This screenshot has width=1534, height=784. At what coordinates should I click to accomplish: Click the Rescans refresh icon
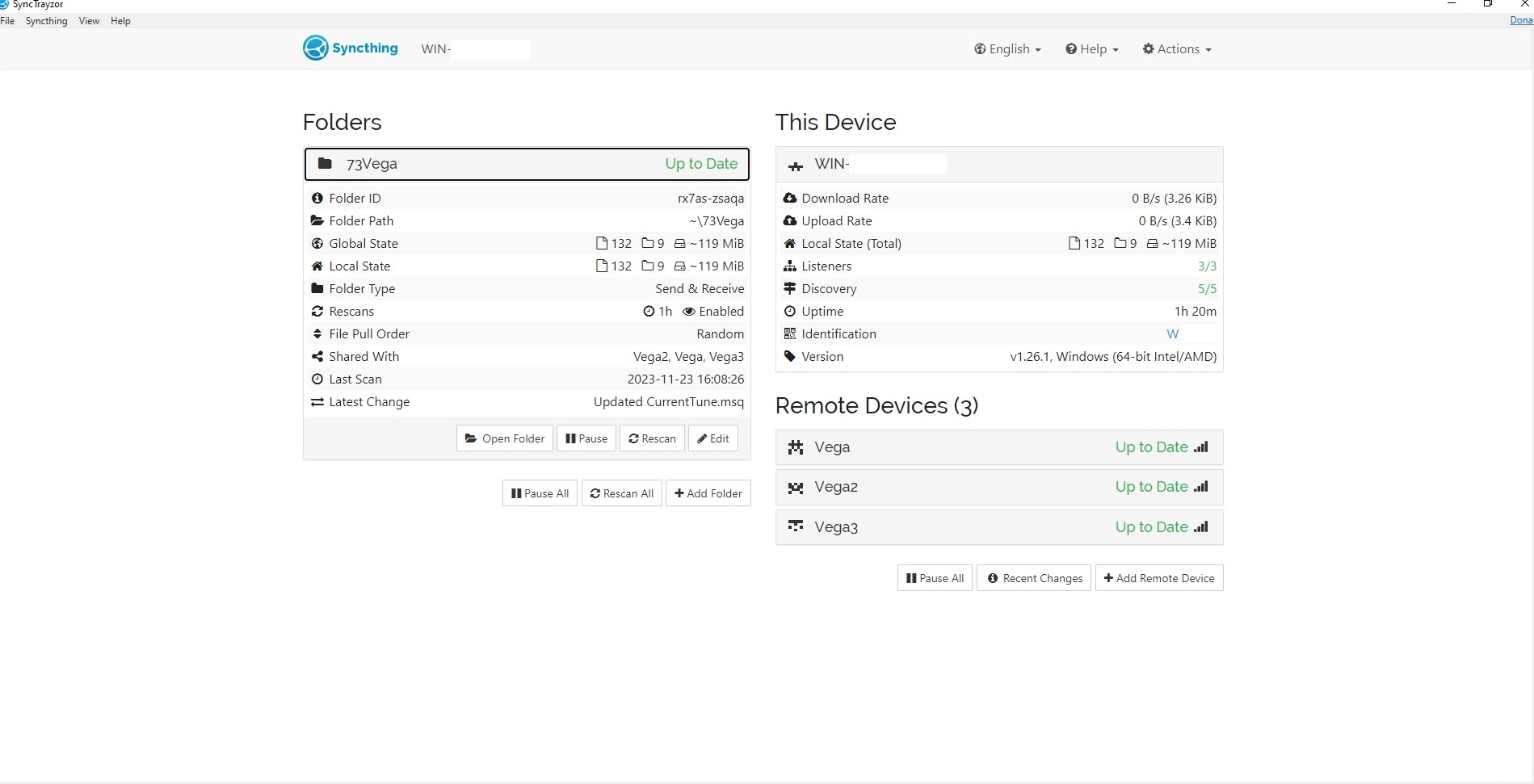point(317,311)
